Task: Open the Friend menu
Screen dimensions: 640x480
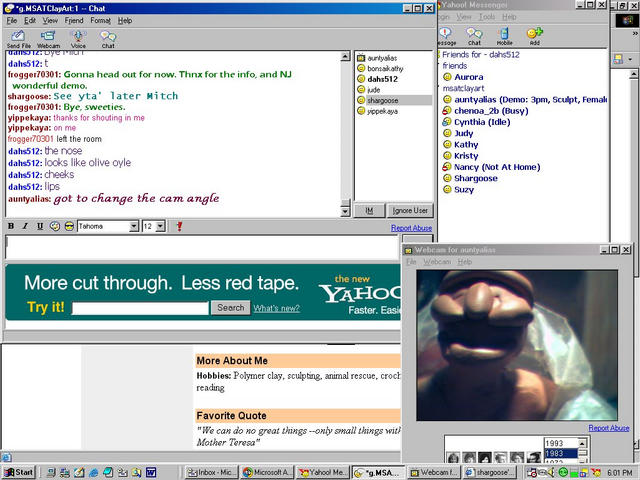Action: coord(74,20)
